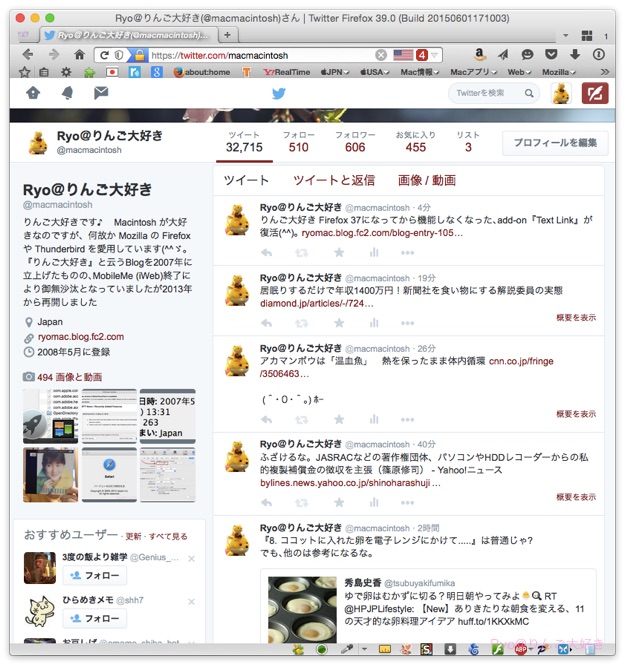
Task: Open the downloads arrow in toolbar
Action: pos(575,54)
